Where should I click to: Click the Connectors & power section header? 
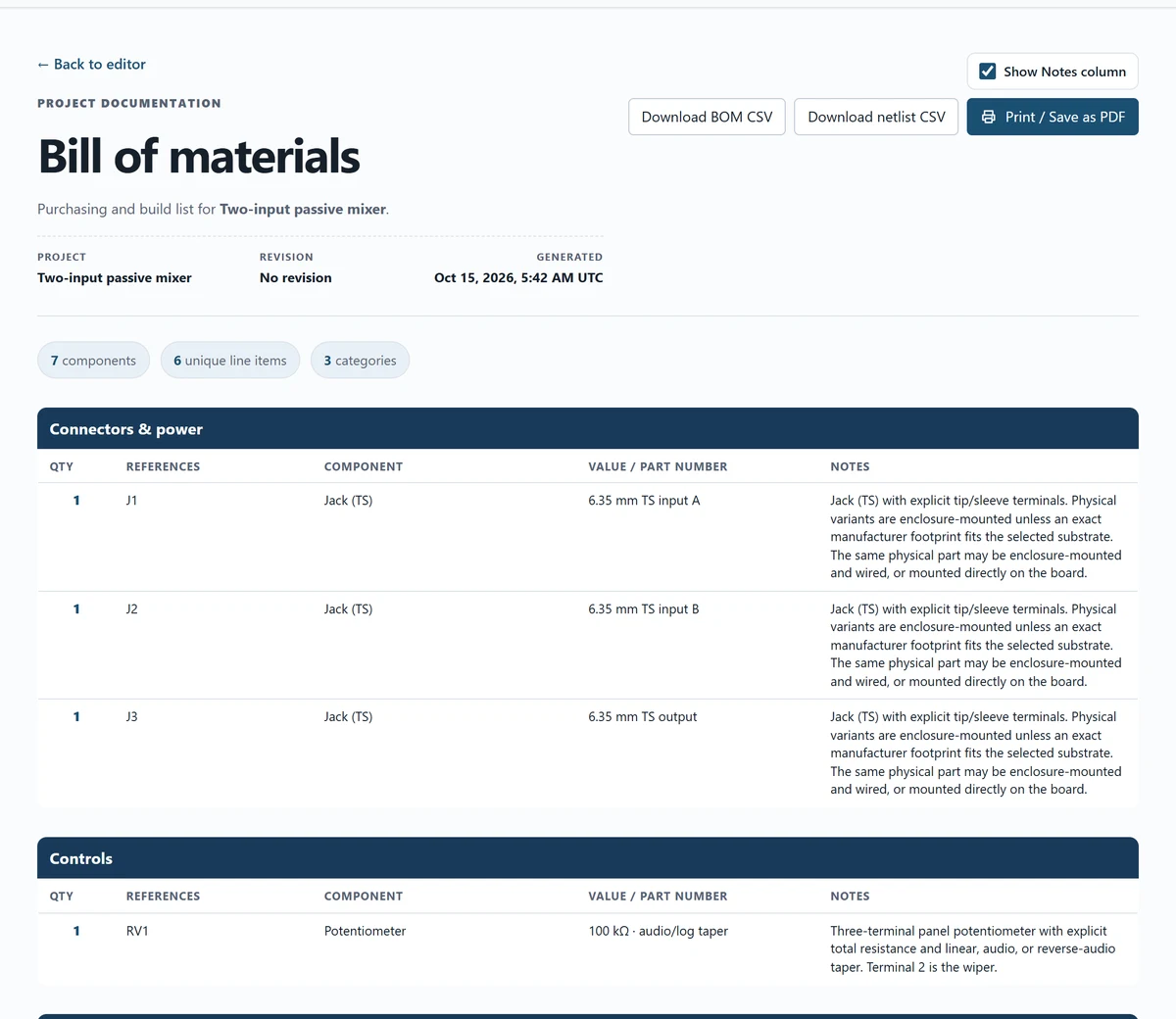click(x=588, y=429)
